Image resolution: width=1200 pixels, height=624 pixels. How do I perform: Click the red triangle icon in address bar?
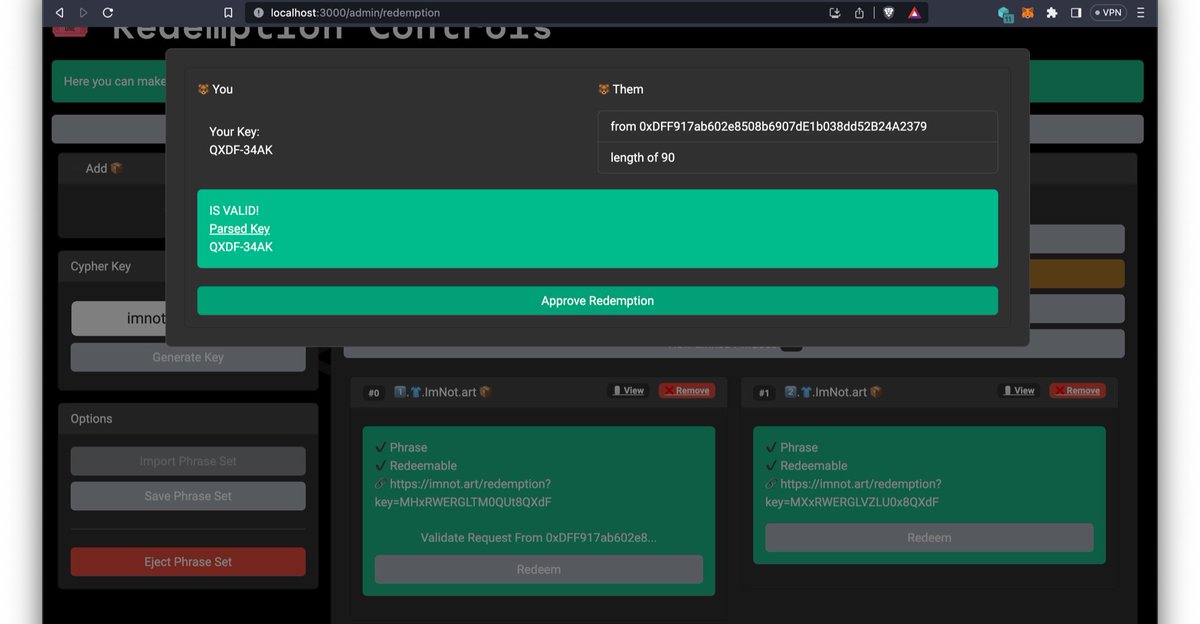tap(915, 13)
